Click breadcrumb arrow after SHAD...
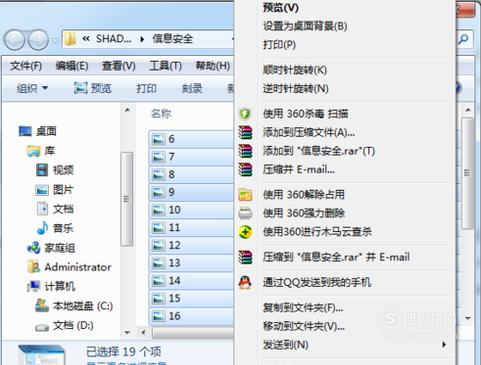This screenshot has width=481, height=365. pos(142,39)
